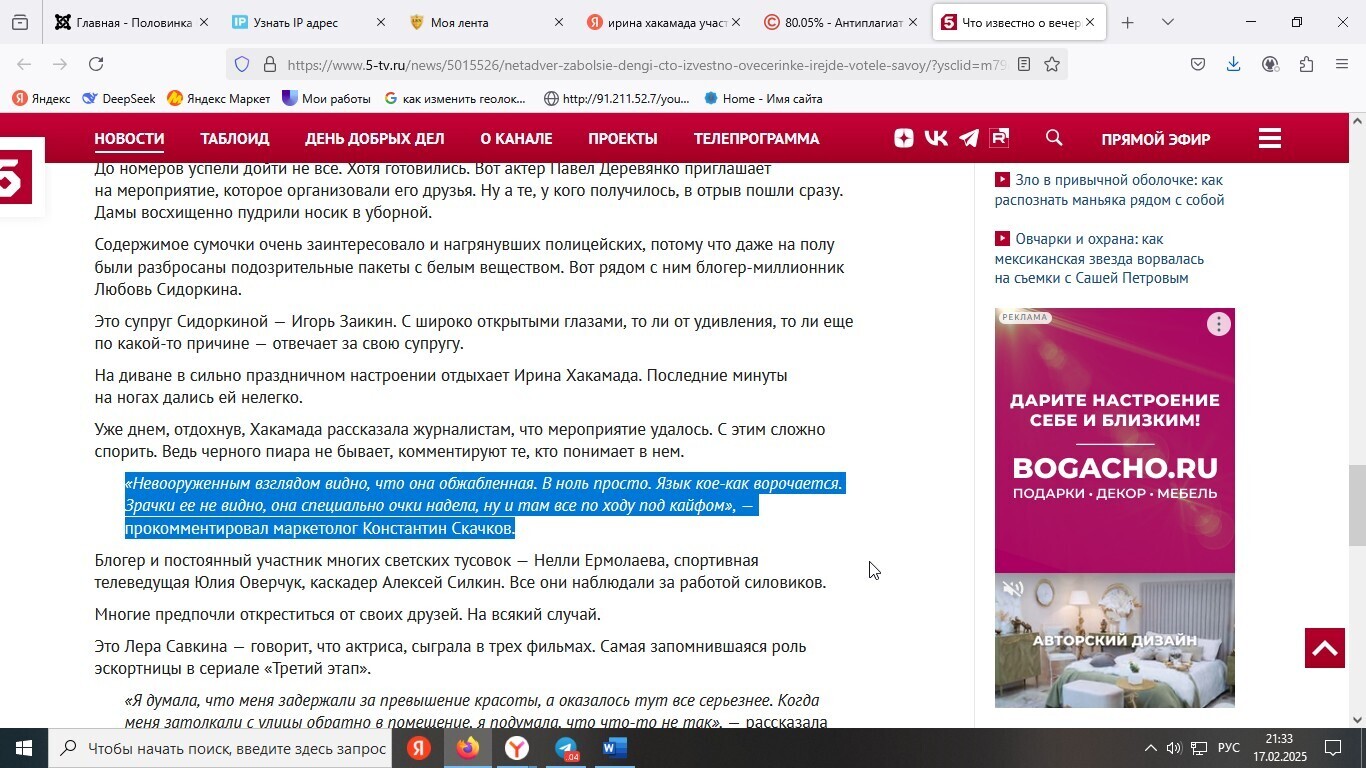Open the ТЕЛЕПРОГРАММА menu item
1366x768 pixels.
pyautogui.click(x=756, y=139)
